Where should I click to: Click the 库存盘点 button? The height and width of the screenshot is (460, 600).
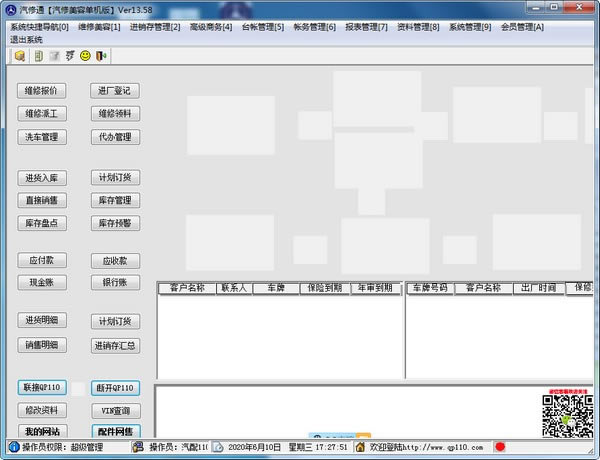point(42,223)
